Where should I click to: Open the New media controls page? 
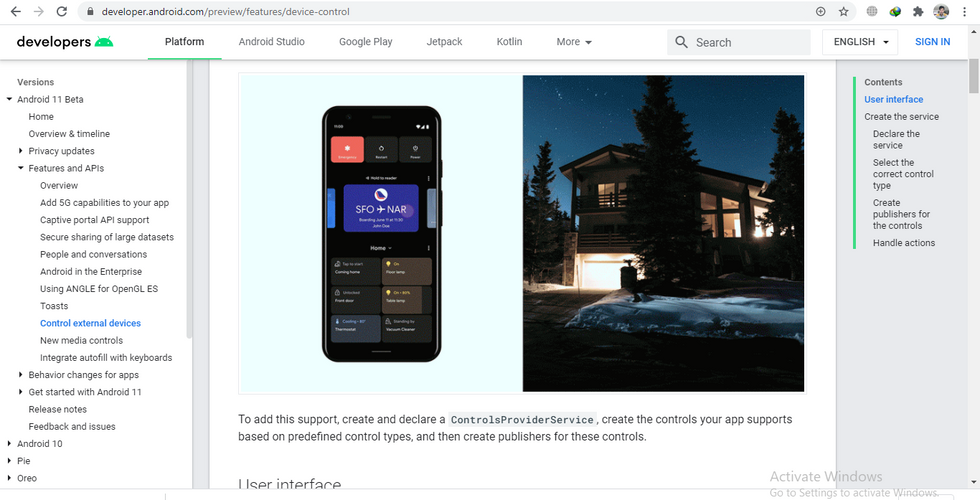[x=81, y=340]
